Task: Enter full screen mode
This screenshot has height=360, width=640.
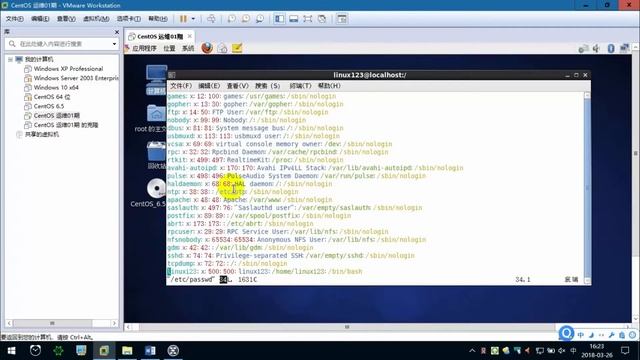Action: tap(307, 19)
